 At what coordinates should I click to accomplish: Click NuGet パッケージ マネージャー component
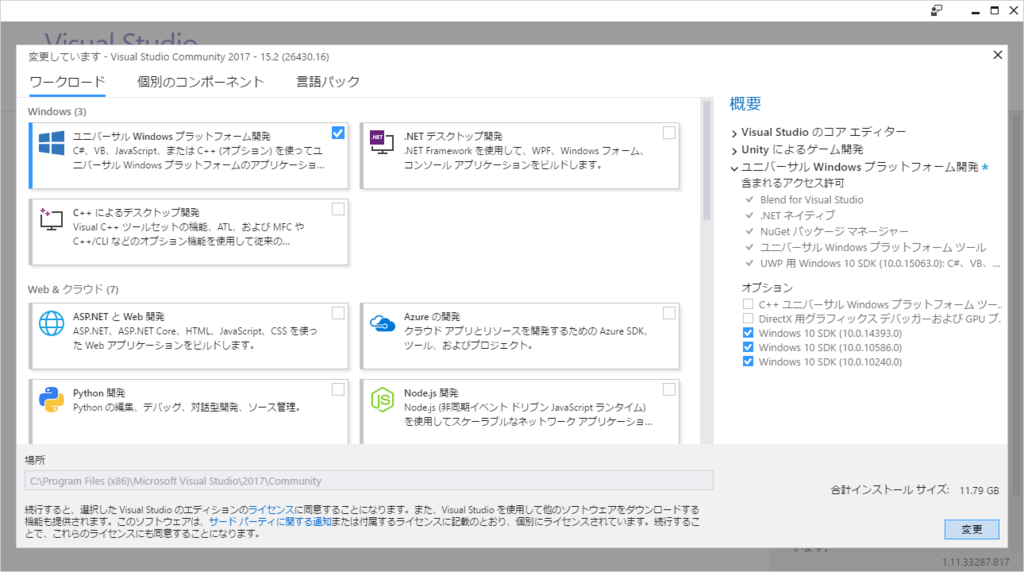coord(834,231)
